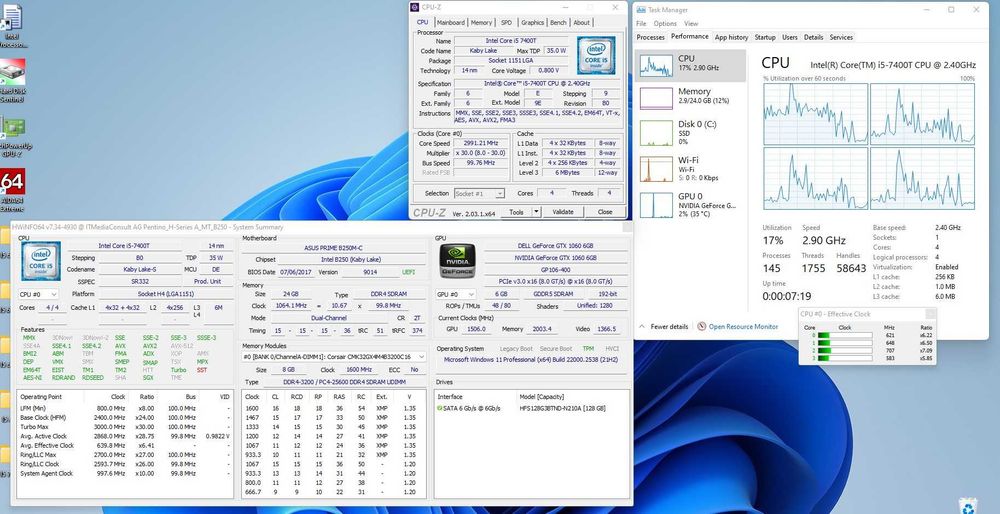
Task: Click the Close button in CPU-Z footer
Action: 605,212
